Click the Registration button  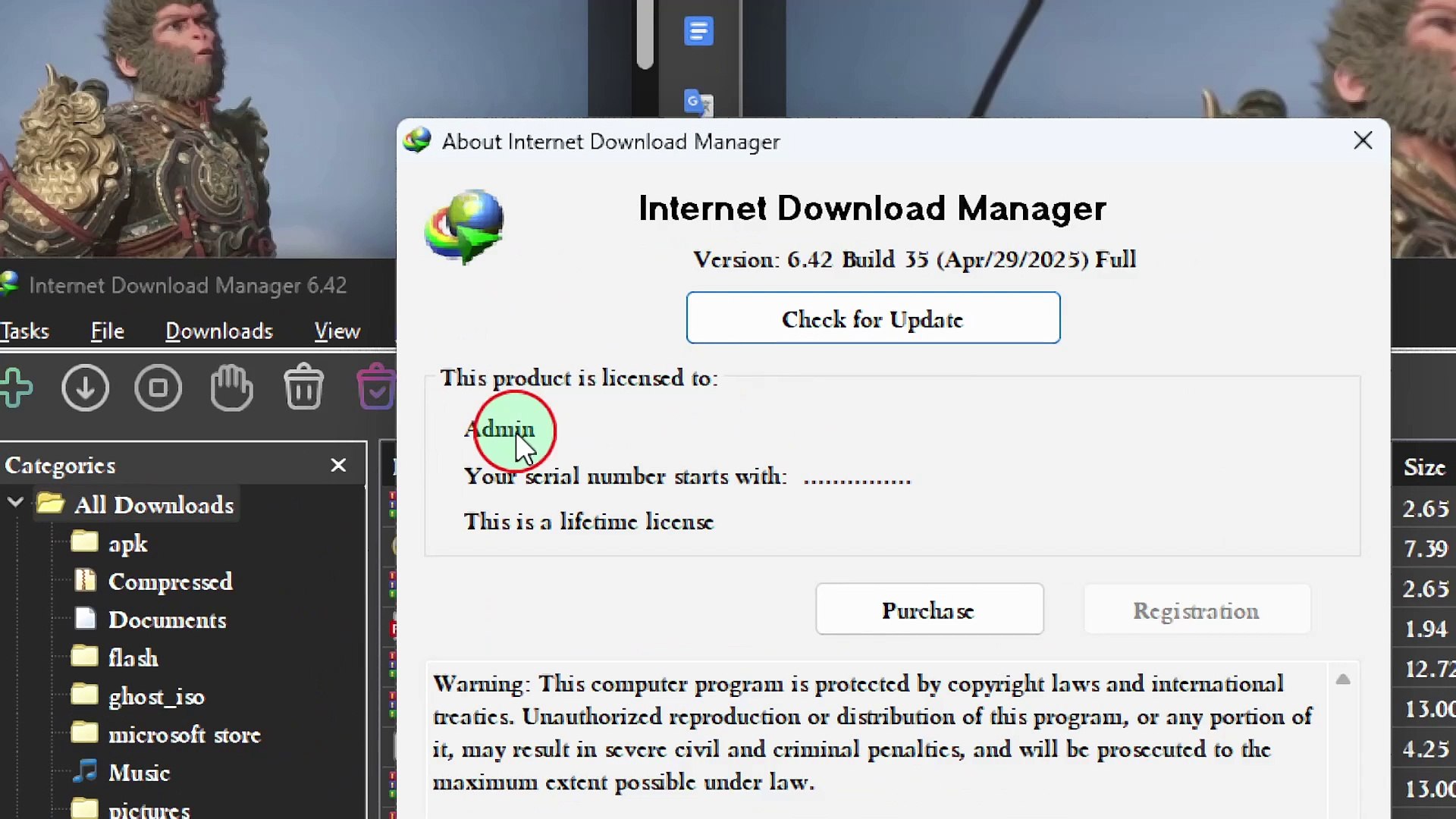[1197, 609]
